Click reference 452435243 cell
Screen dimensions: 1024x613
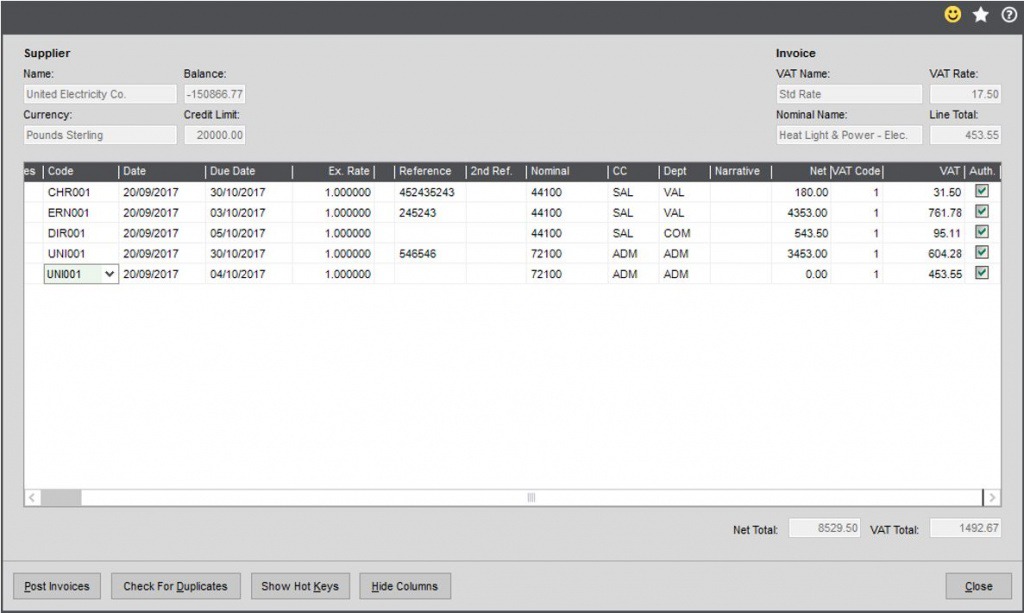pos(430,193)
